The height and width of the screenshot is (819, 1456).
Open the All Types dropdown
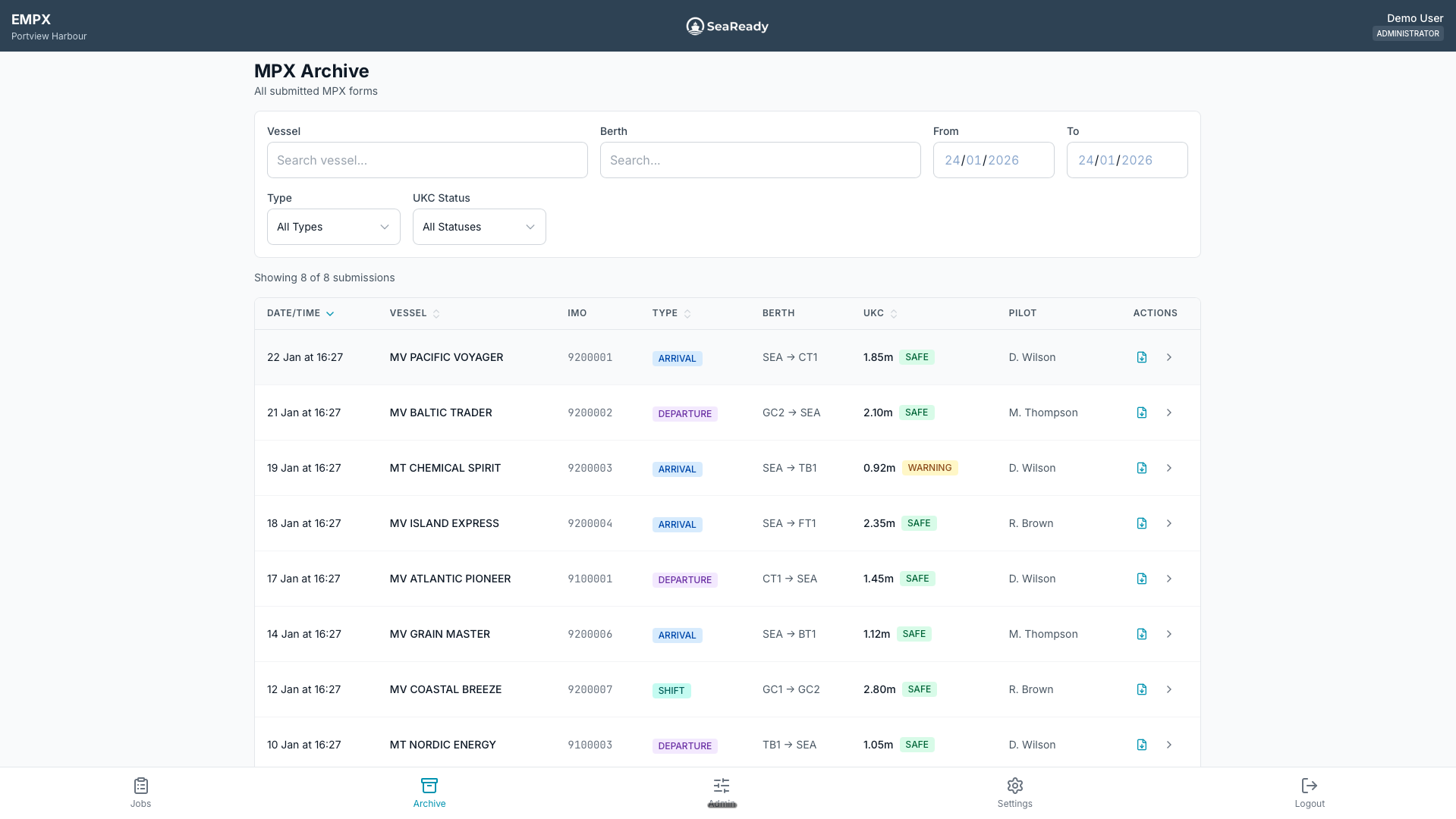(x=333, y=226)
